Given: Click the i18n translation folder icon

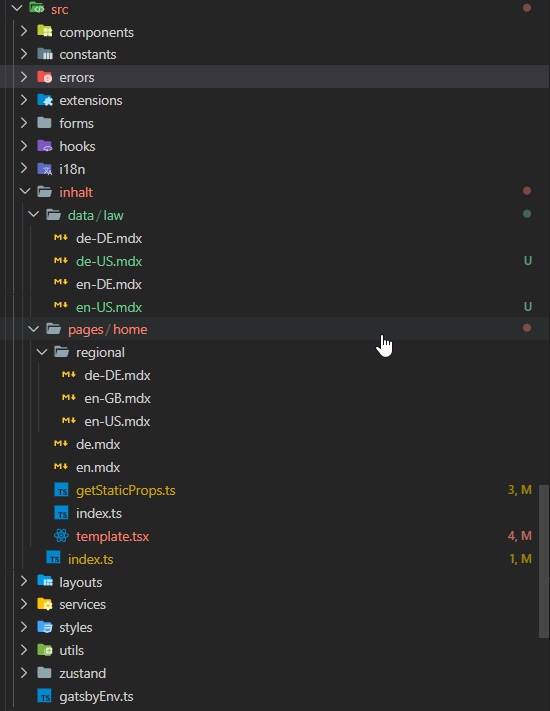Looking at the screenshot, I should pyautogui.click(x=44, y=169).
